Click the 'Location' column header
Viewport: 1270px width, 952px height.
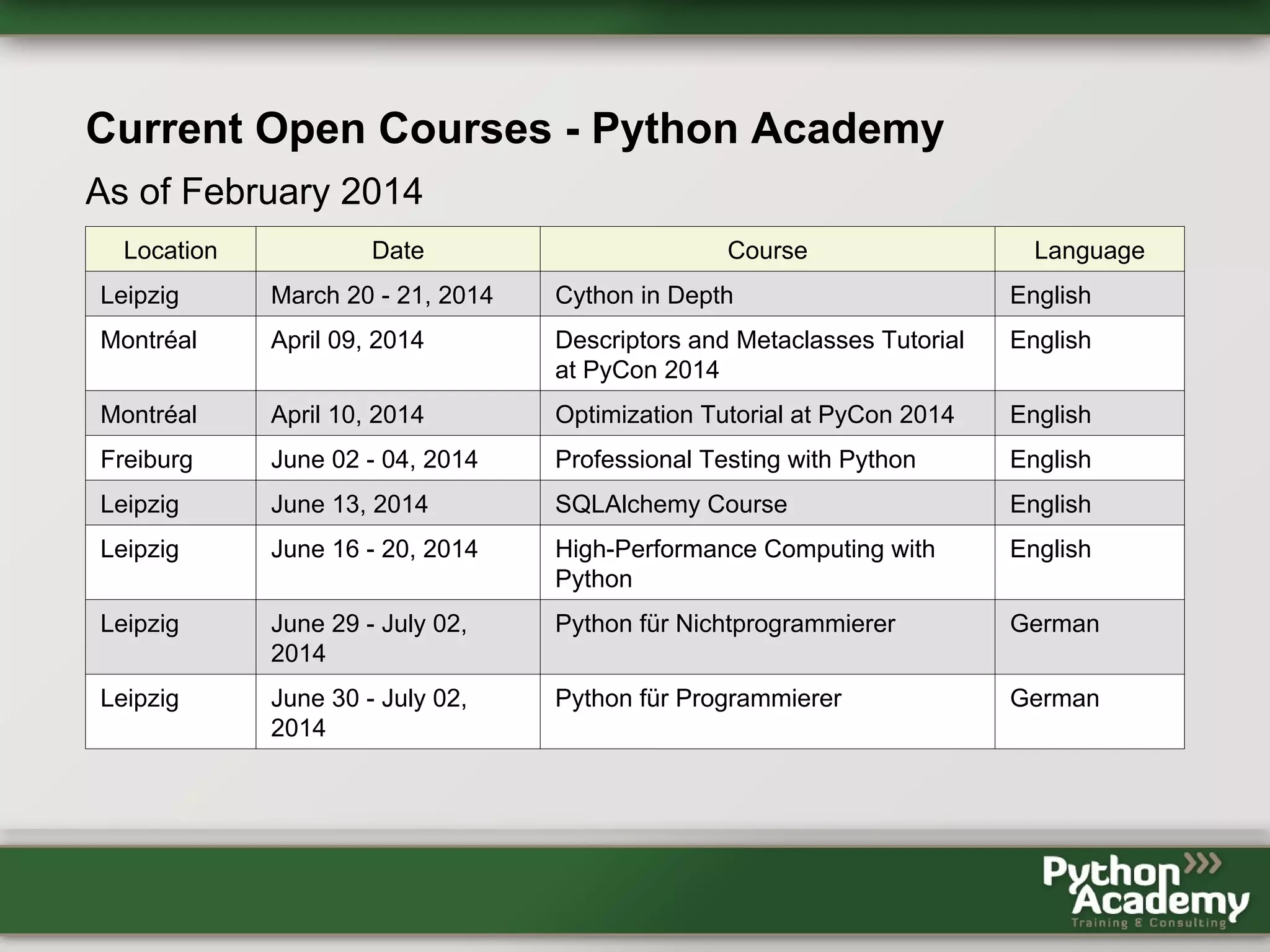pyautogui.click(x=171, y=250)
